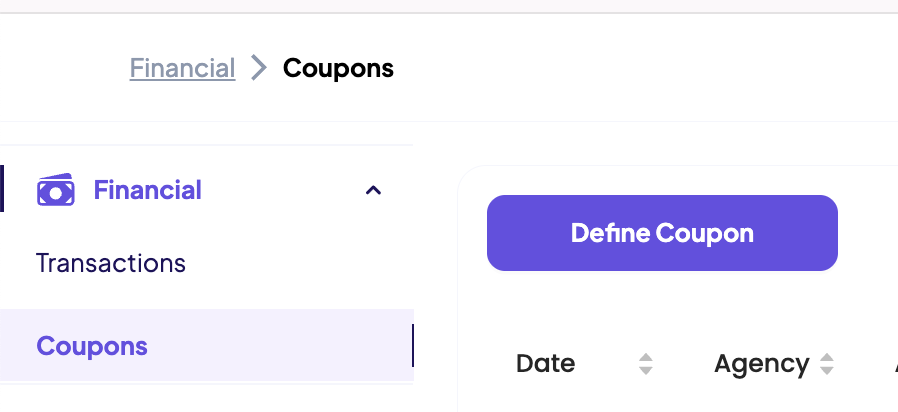Click the Agency column ascending sort arrow
This screenshot has width=898, height=412.
coord(826,357)
